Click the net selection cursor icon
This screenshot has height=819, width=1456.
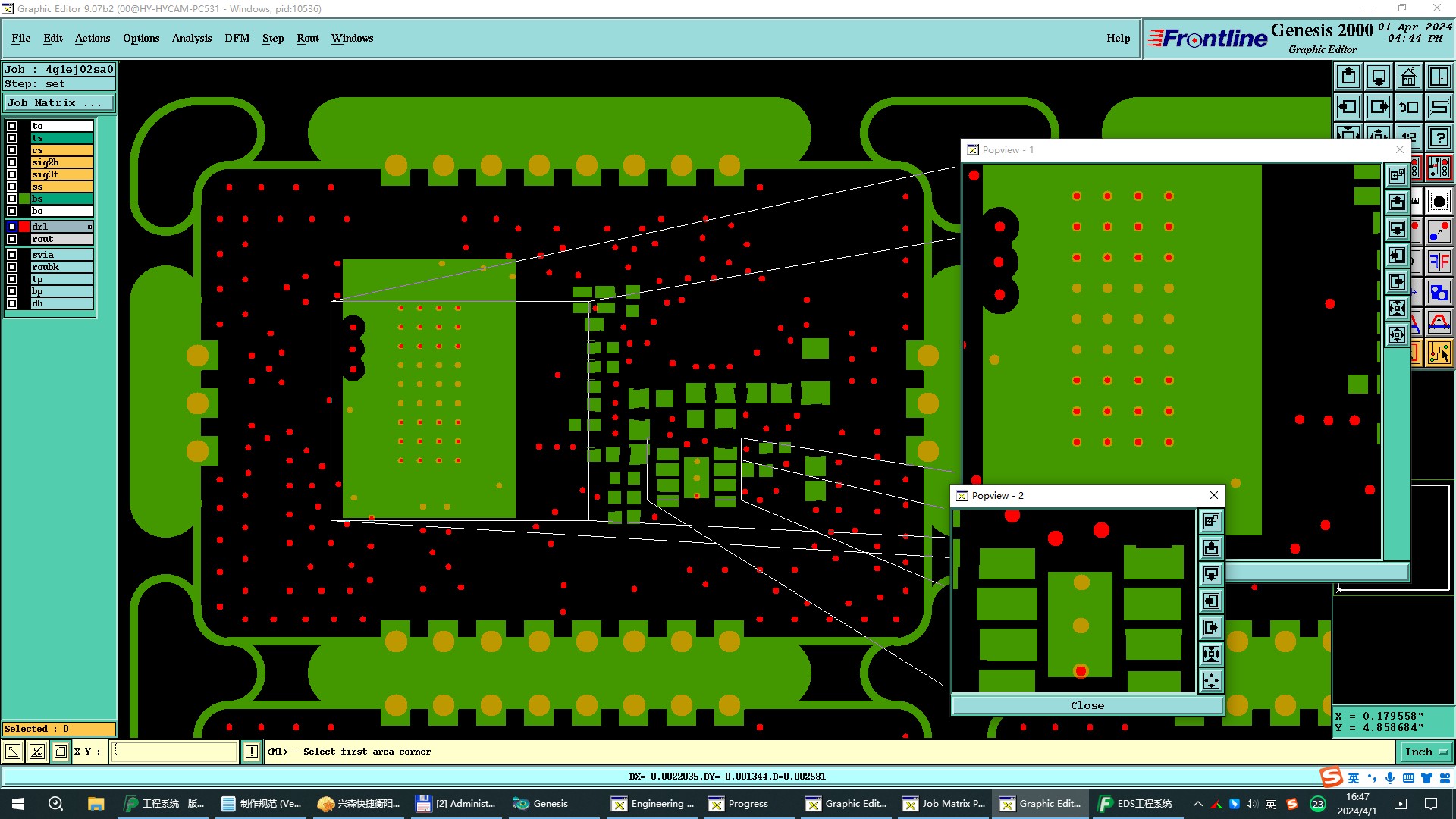click(x=1439, y=353)
